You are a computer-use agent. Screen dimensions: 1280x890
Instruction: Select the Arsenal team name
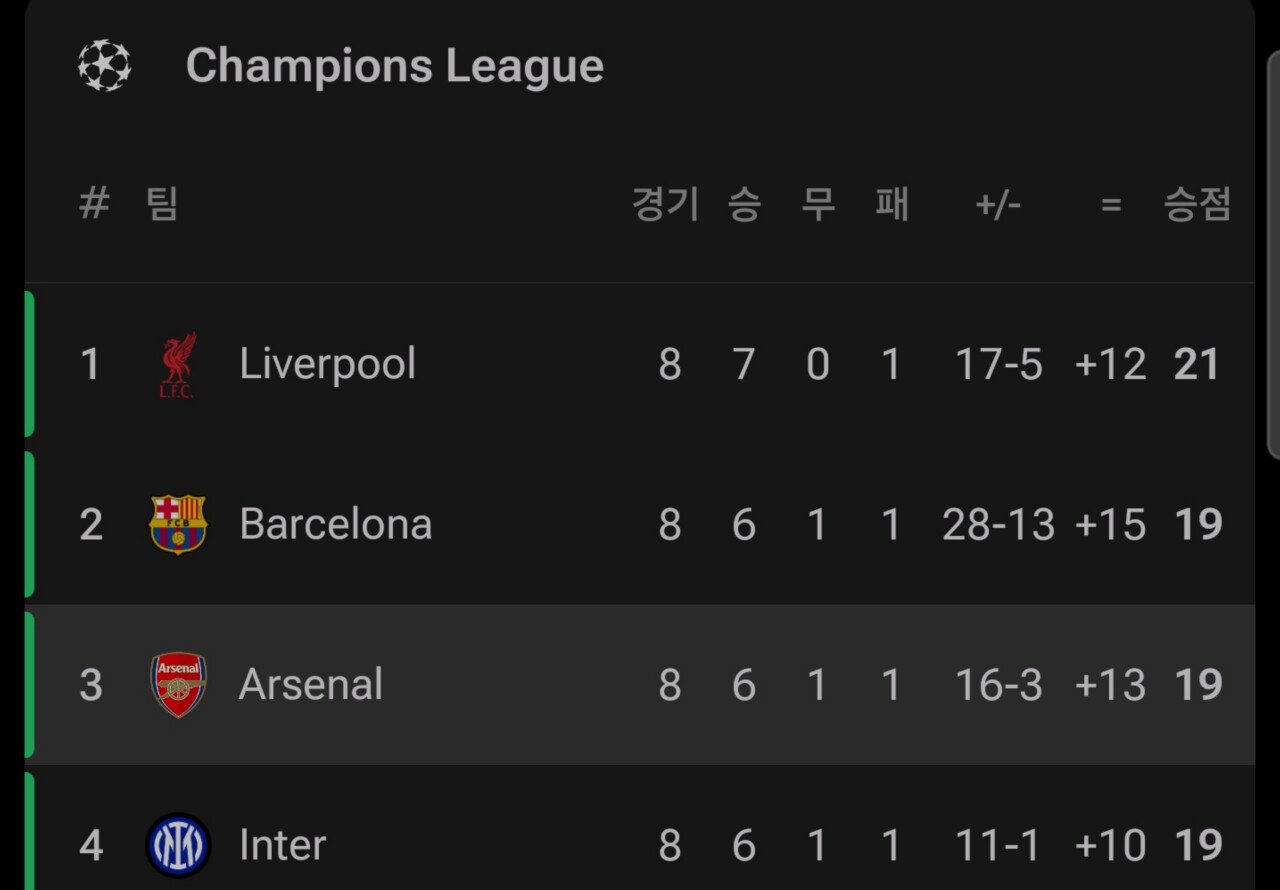click(x=311, y=685)
